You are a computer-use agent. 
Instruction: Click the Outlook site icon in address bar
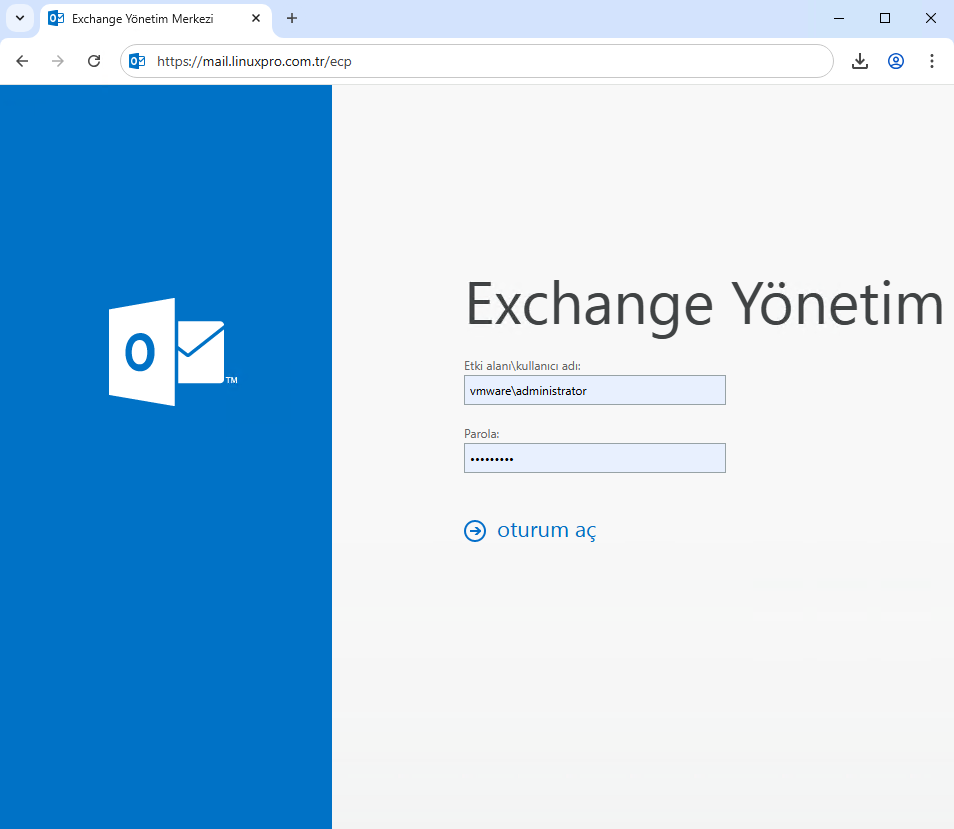click(x=138, y=61)
